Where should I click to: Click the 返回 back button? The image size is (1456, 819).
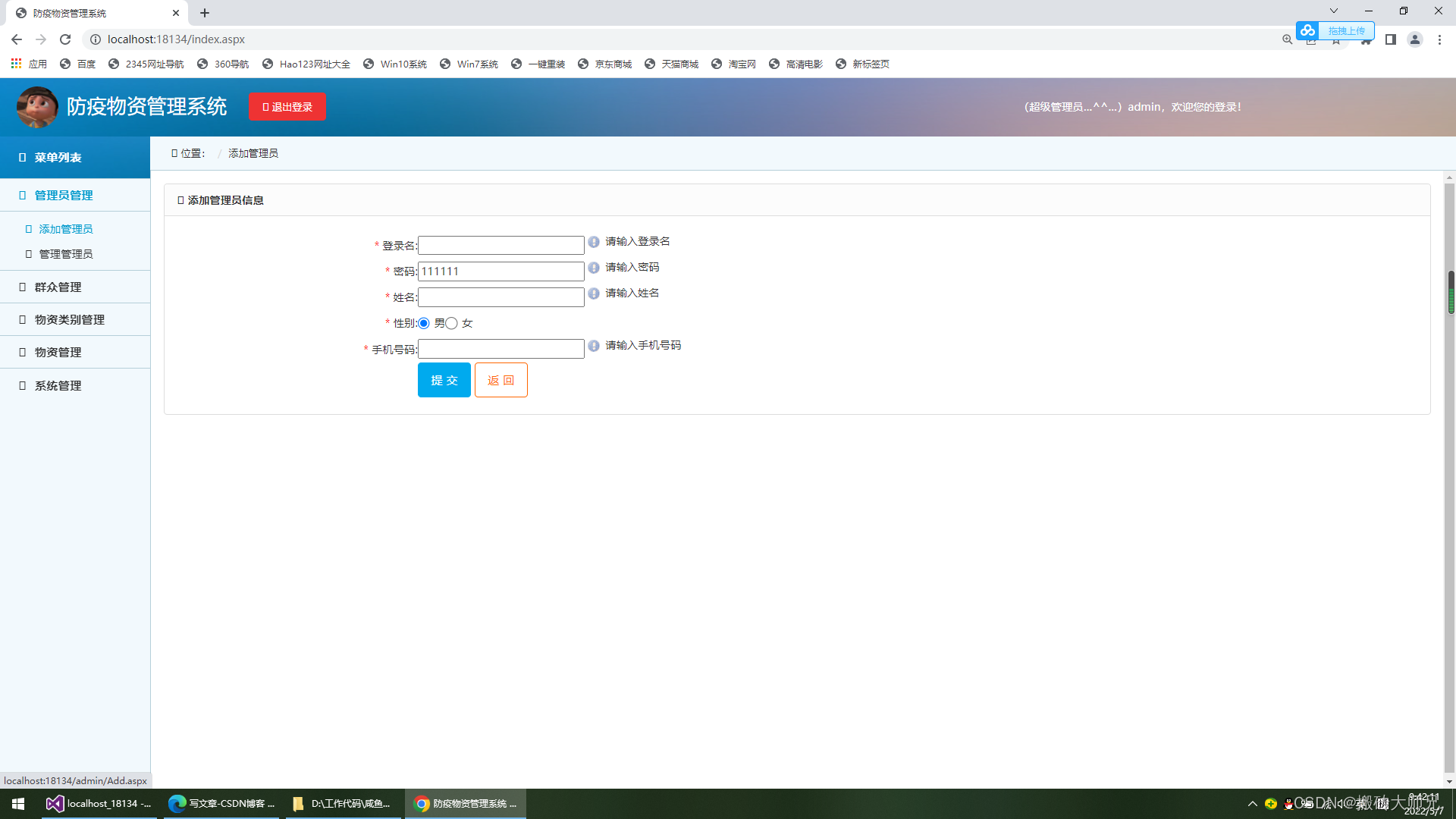(500, 380)
